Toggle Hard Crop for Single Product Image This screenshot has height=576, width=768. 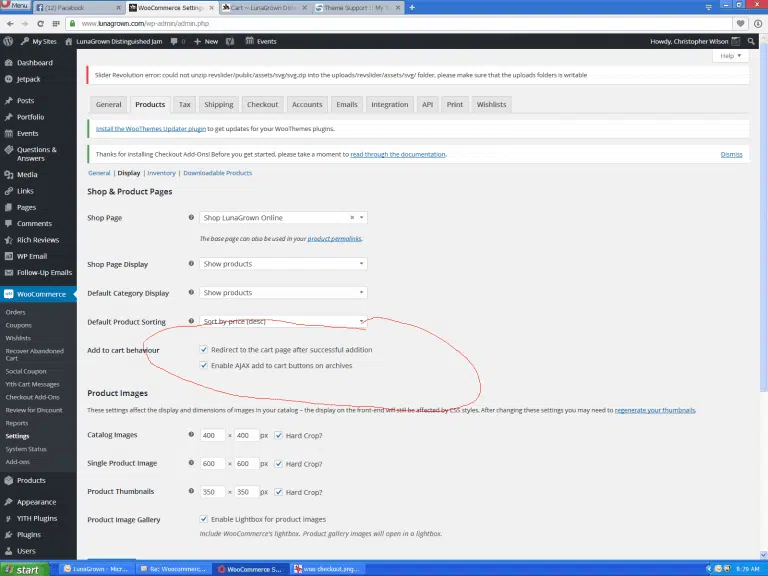pos(278,464)
